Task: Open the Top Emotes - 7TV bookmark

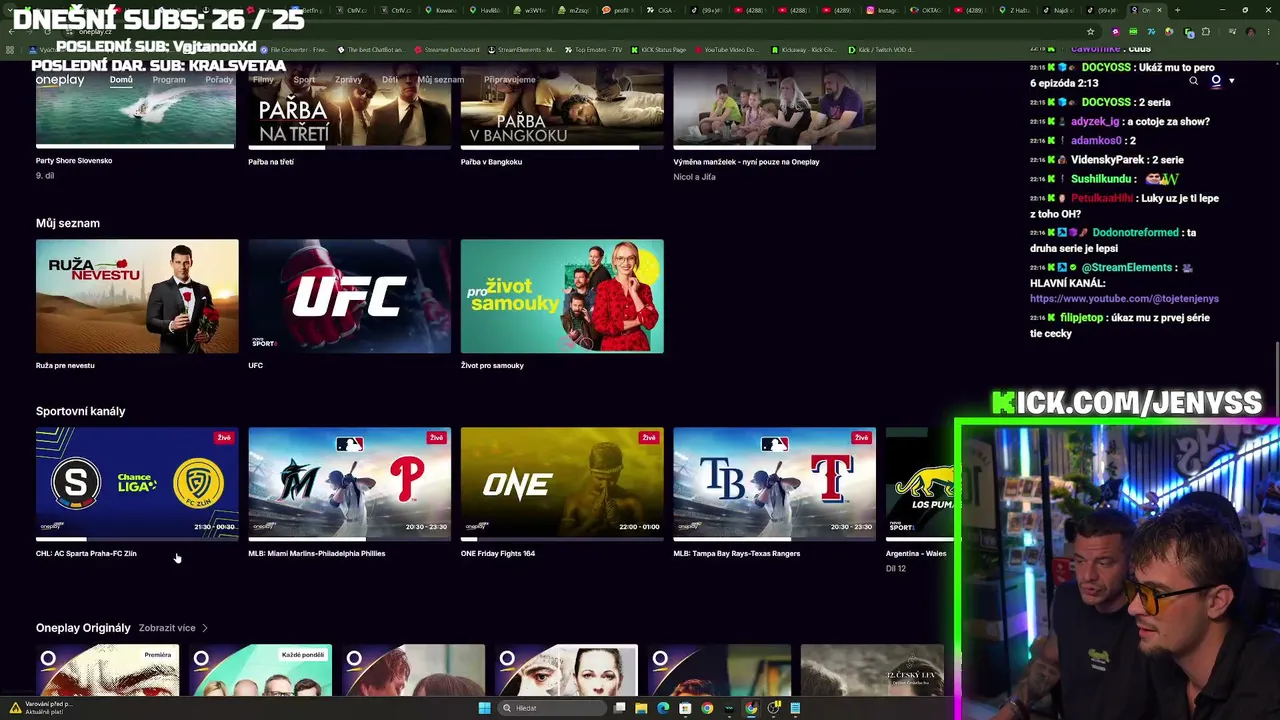Action: 592,50
